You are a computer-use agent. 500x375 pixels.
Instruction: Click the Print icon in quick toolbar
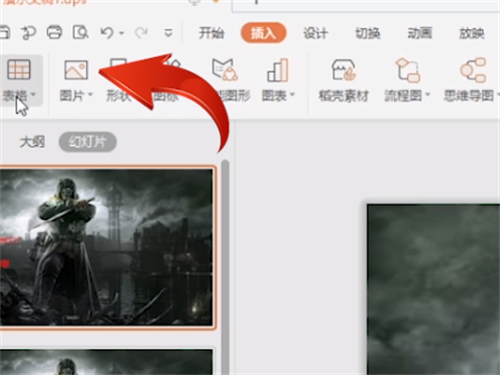(54, 32)
